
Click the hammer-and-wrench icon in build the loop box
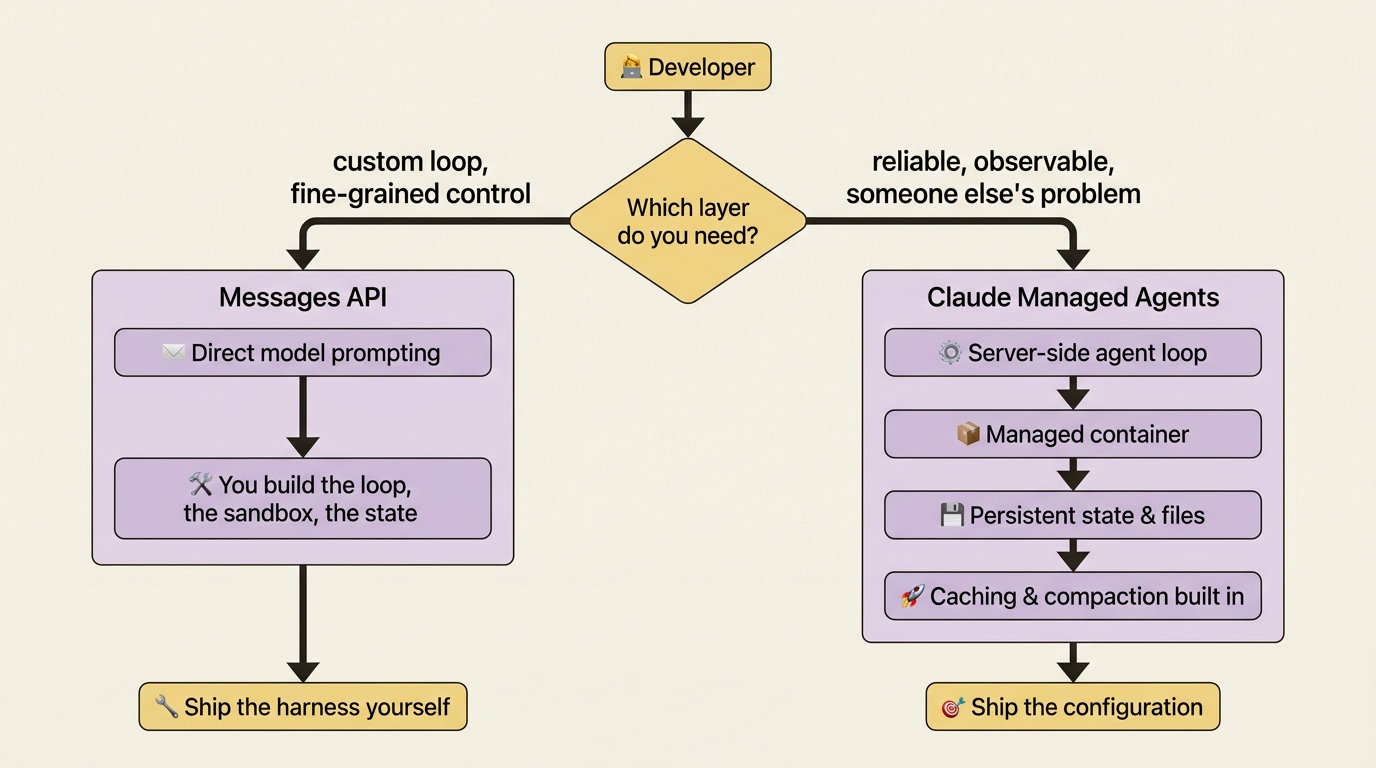(200, 485)
